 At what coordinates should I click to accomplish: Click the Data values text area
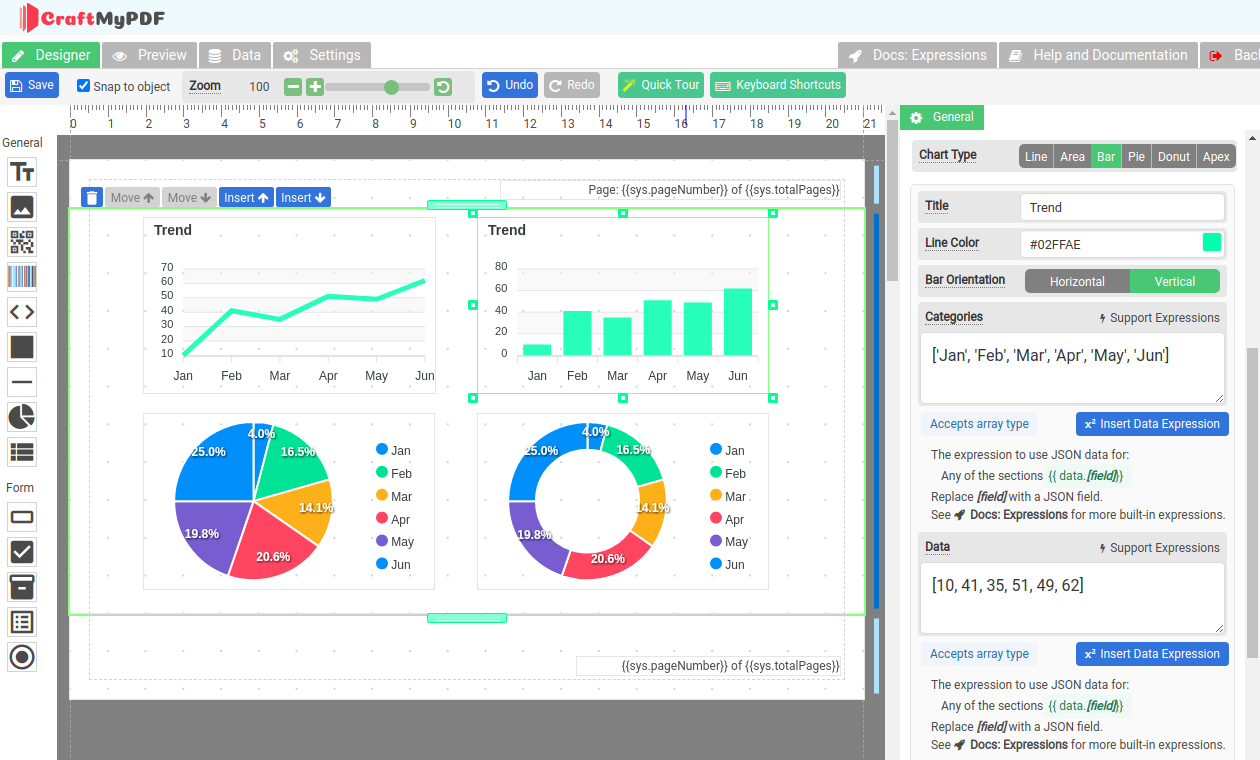1072,598
